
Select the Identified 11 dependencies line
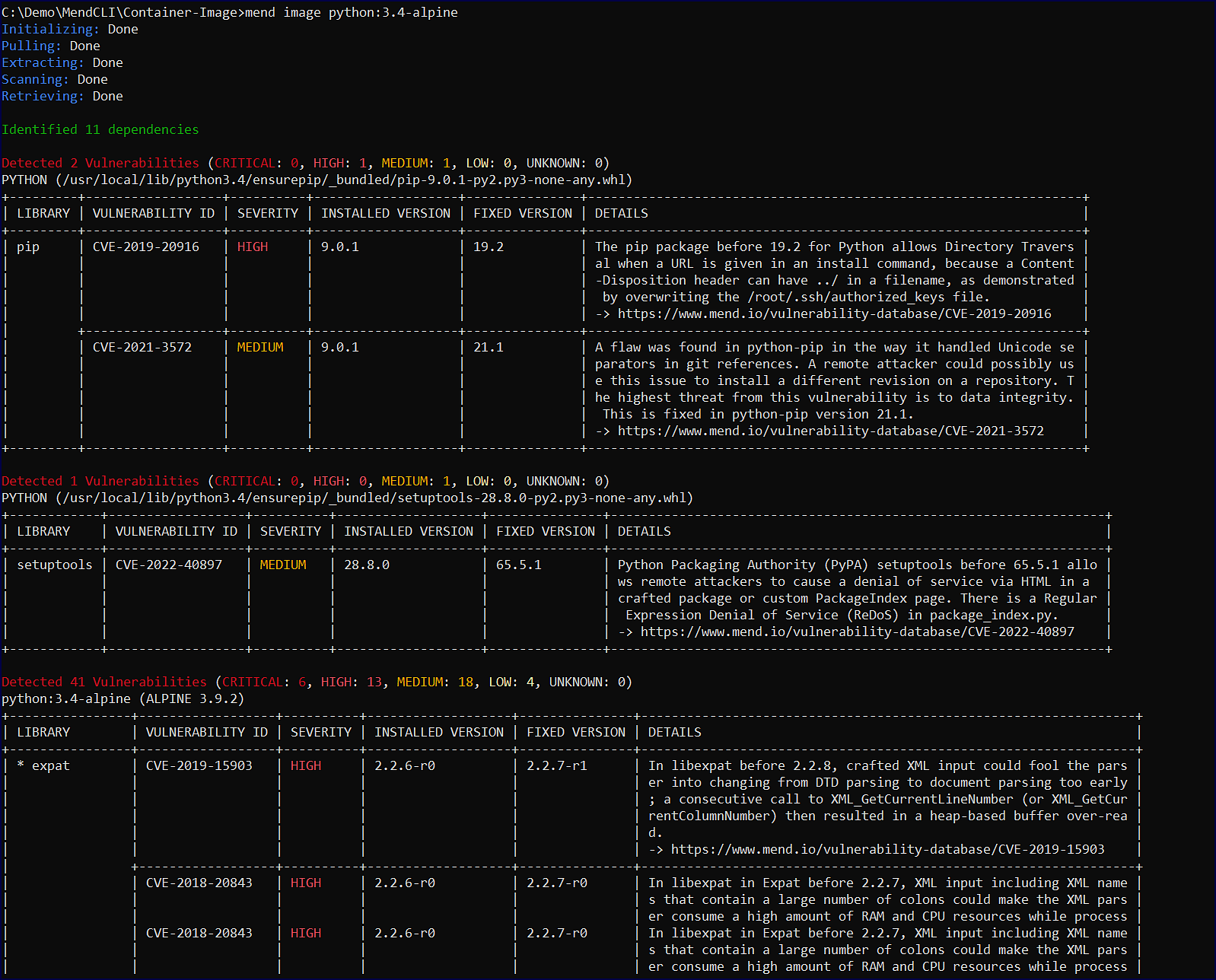[x=100, y=129]
